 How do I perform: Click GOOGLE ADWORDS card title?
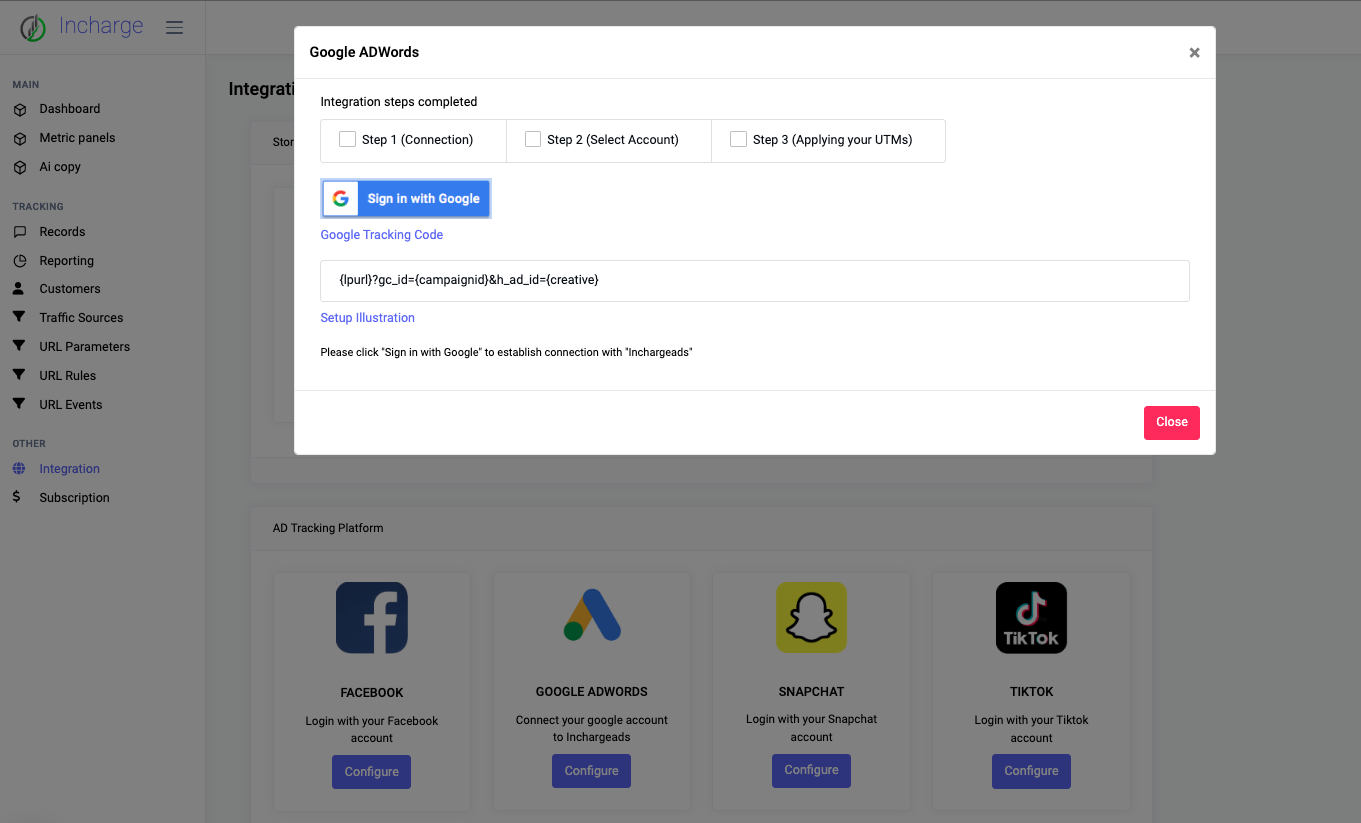tap(592, 692)
